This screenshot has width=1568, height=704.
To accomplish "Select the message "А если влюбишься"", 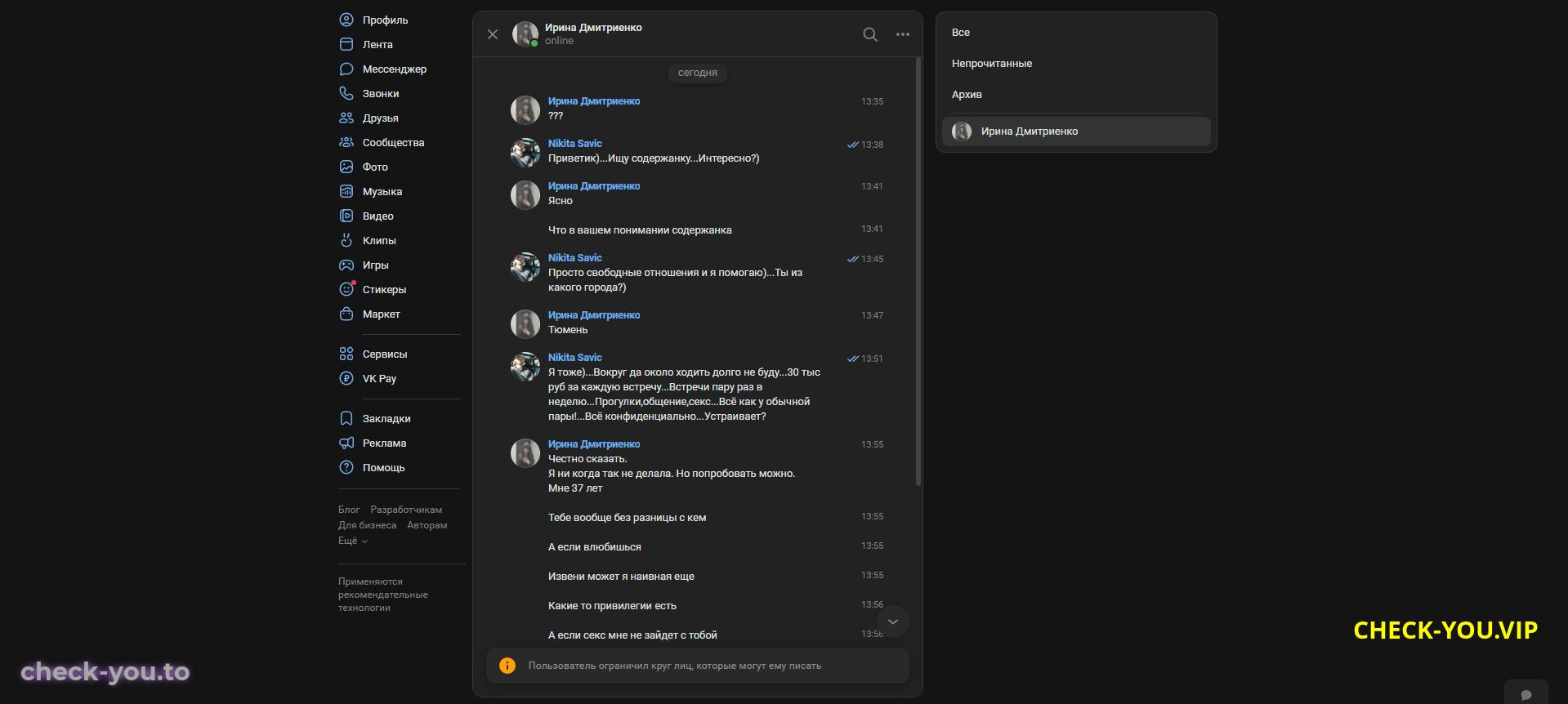I will coord(594,547).
